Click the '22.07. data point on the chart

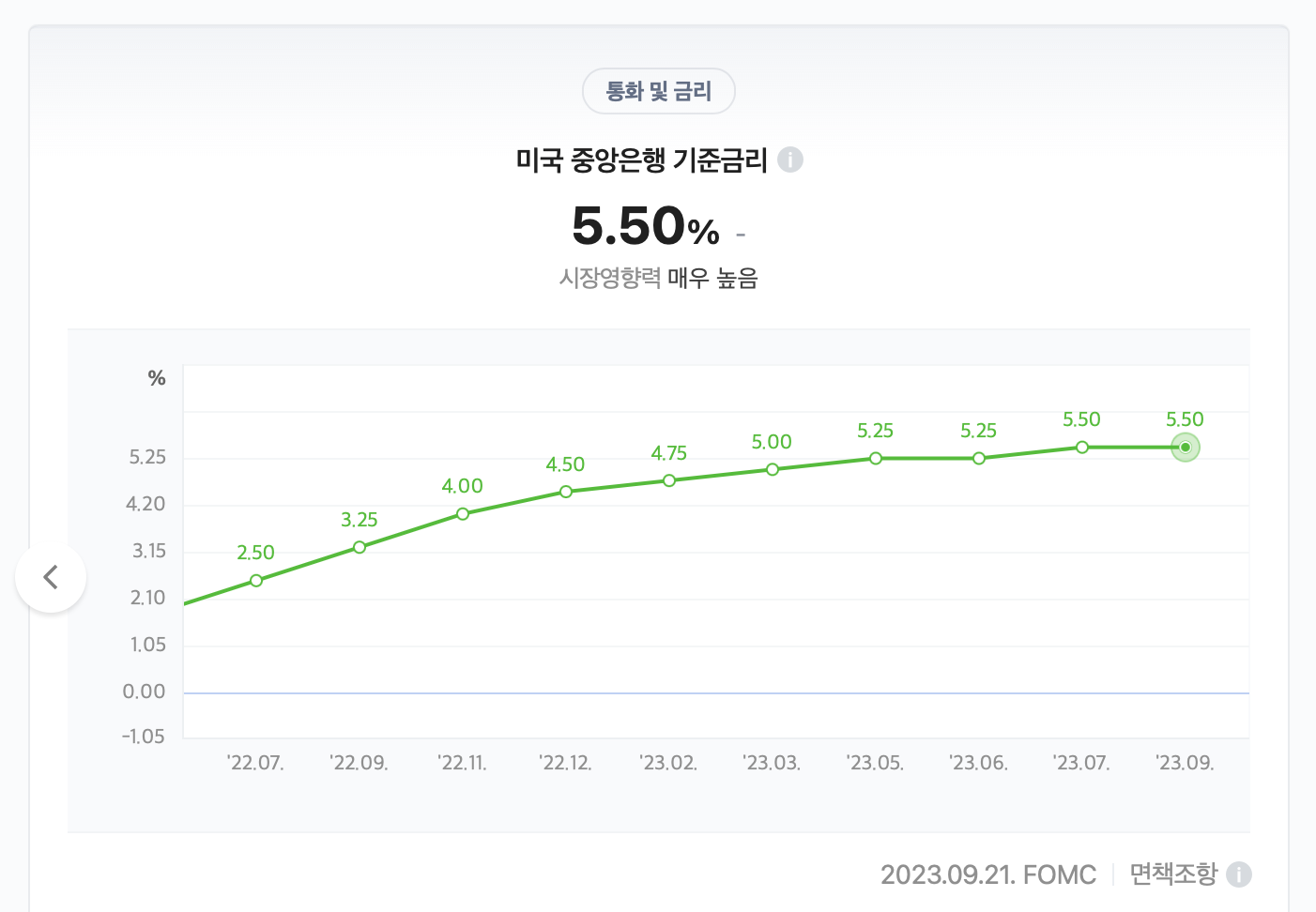255,581
